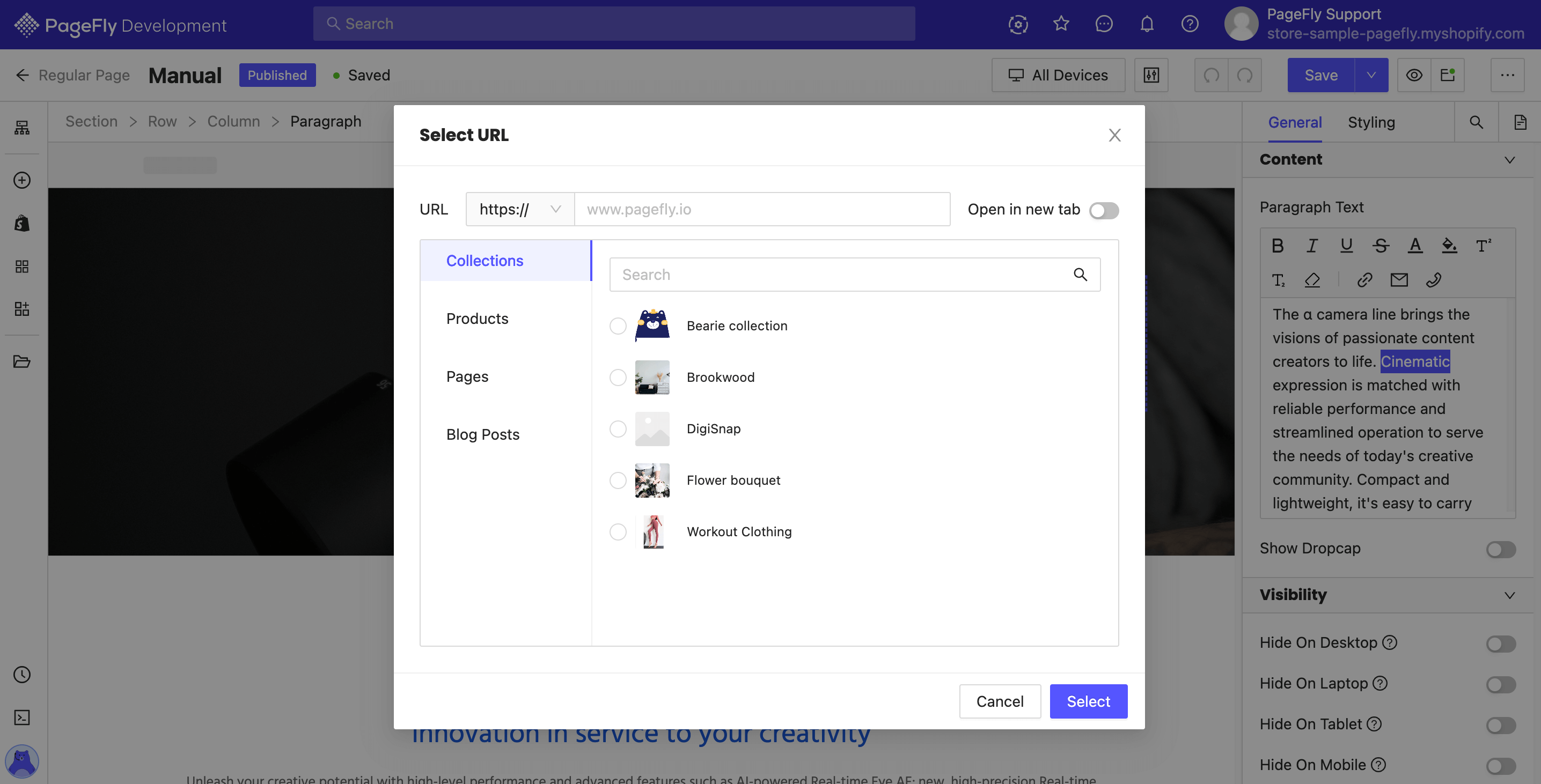The height and width of the screenshot is (784, 1541).
Task: Open the more options ellipsis menu
Action: pyautogui.click(x=1507, y=75)
